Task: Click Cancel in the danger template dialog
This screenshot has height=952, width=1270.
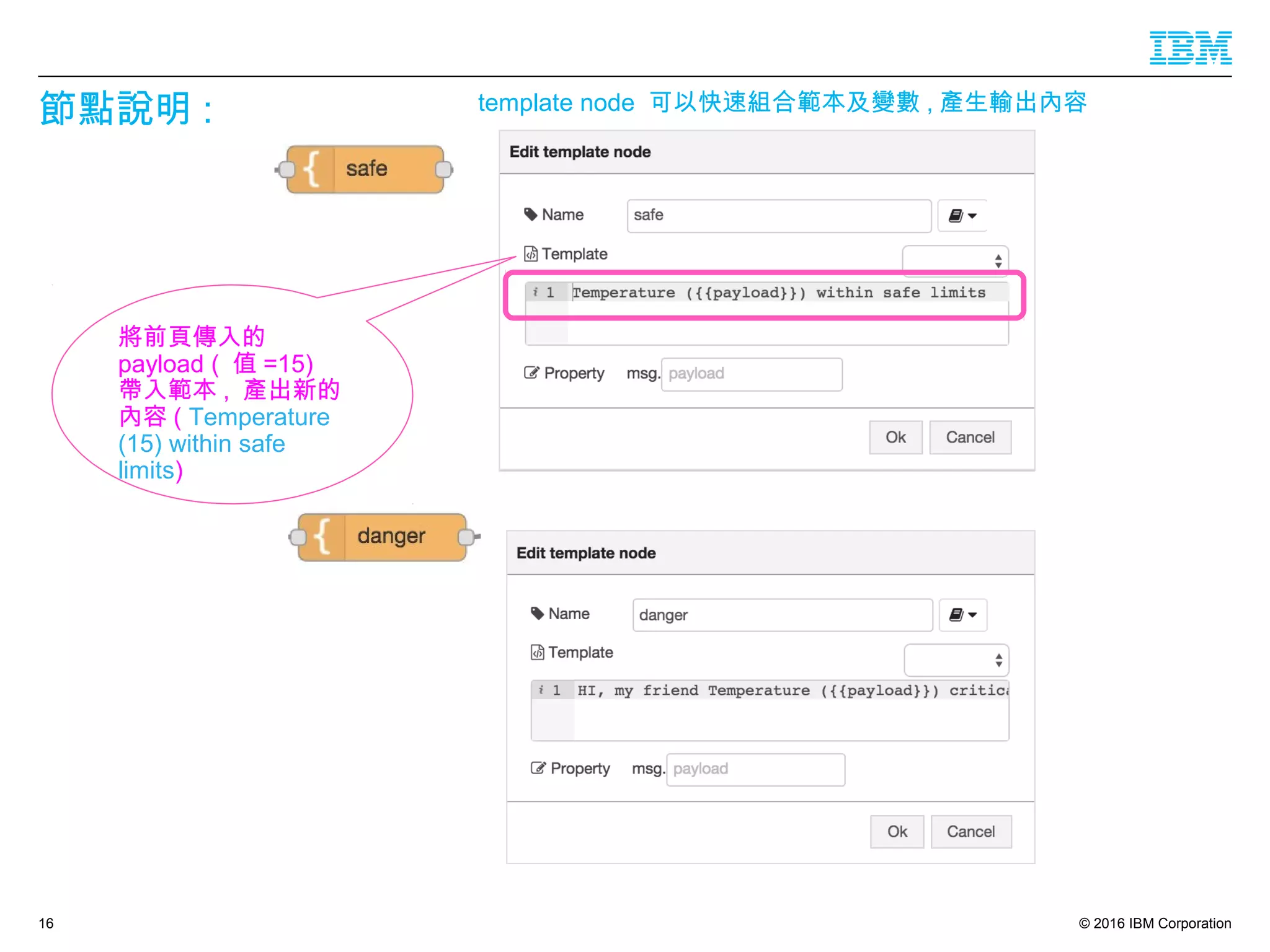Action: (971, 832)
